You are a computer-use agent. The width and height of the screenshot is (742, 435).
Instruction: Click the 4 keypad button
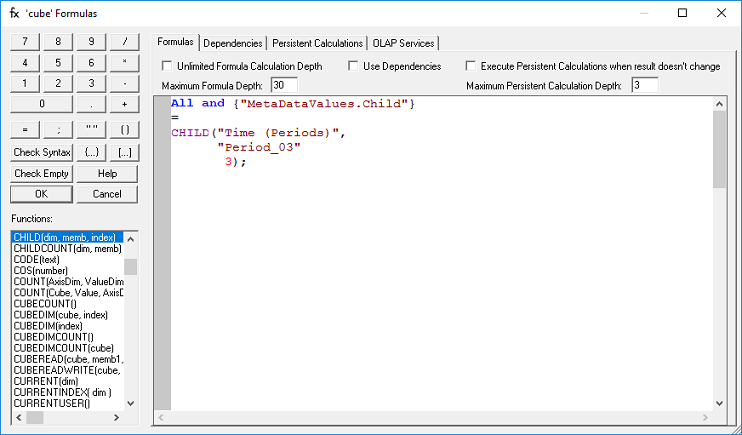coord(25,62)
